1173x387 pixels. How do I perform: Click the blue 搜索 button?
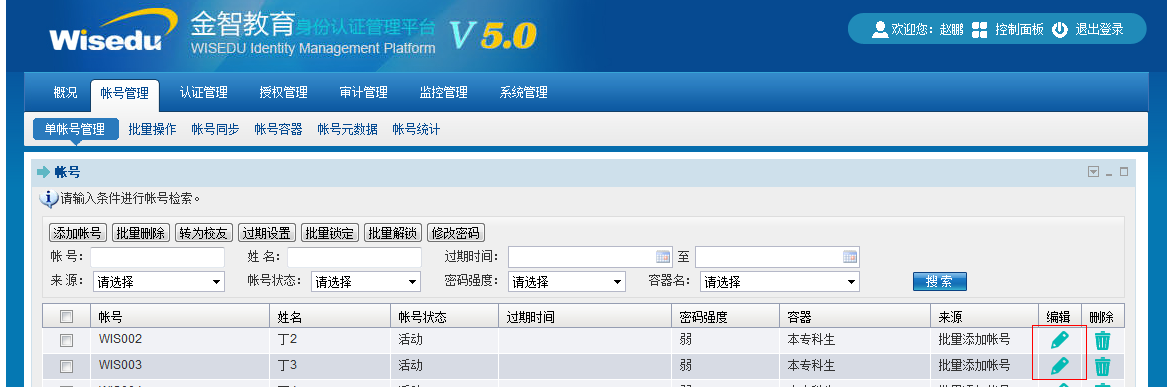pos(940,281)
